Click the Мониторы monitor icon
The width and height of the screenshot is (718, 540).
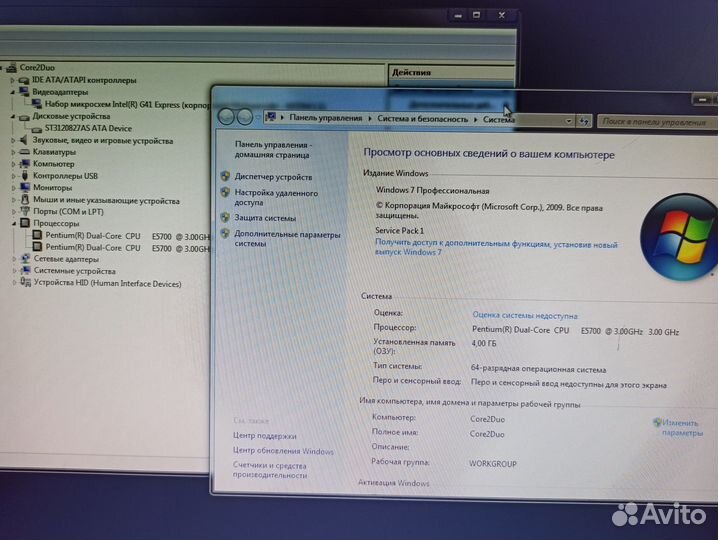tap(25, 187)
